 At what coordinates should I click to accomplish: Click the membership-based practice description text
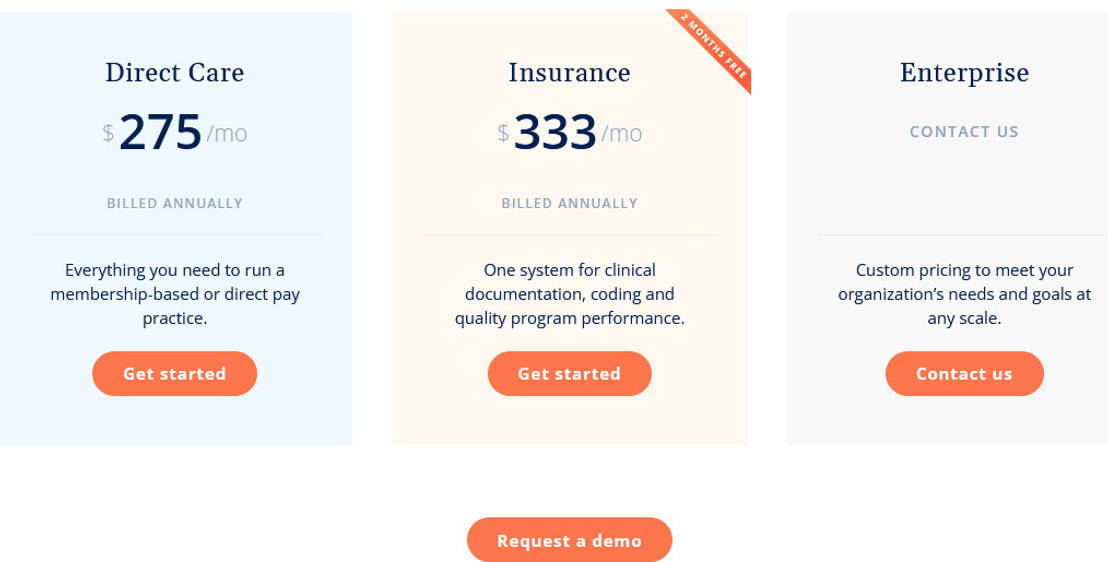[x=175, y=294]
